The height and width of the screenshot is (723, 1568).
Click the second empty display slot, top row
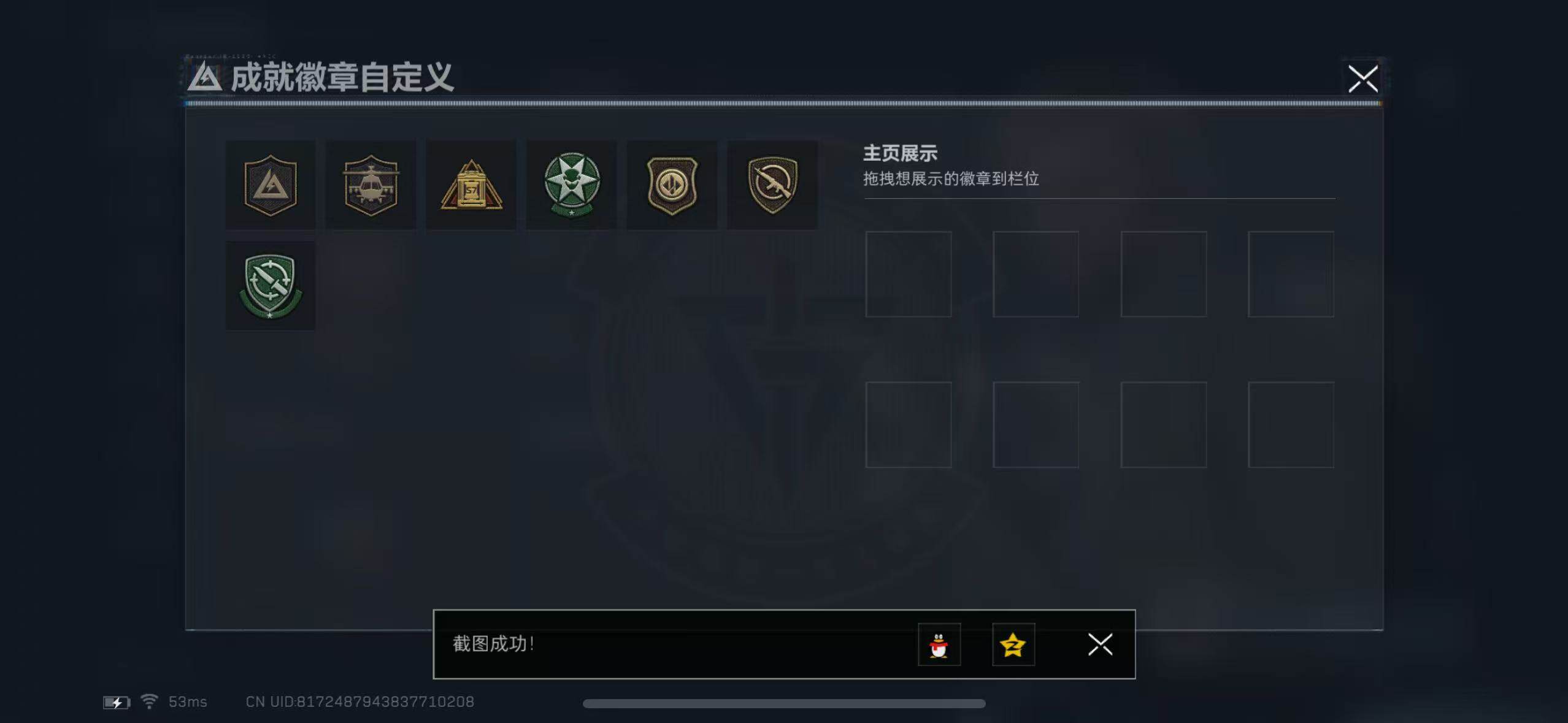(x=1036, y=274)
